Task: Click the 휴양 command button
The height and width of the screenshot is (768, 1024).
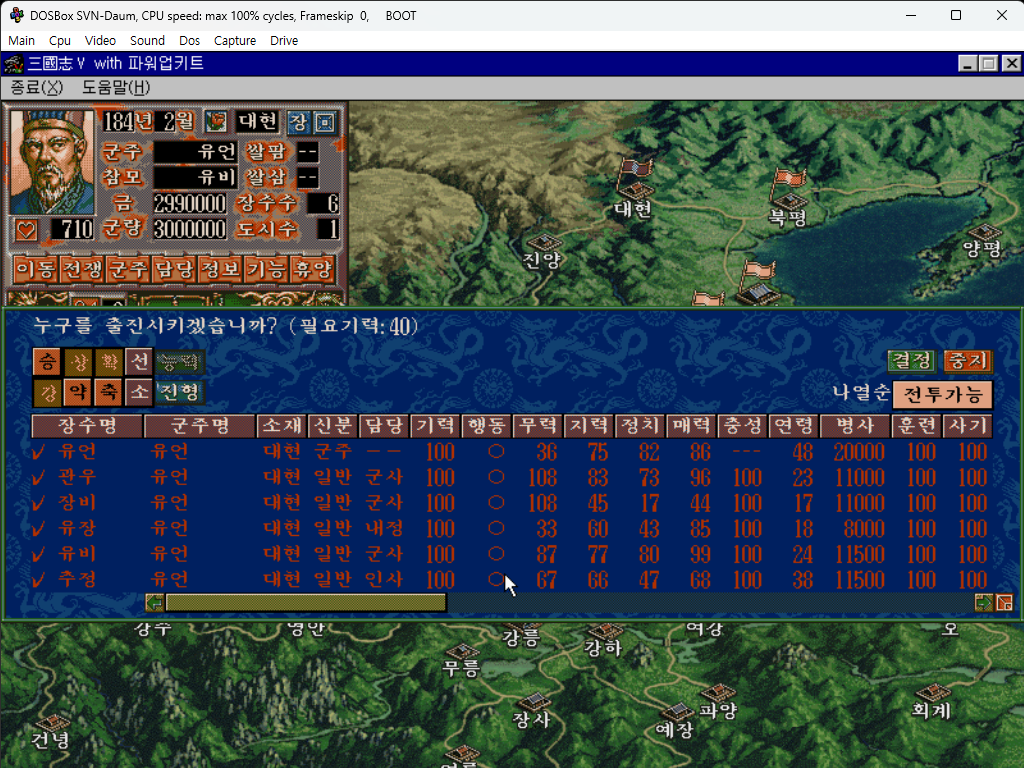Action: (x=313, y=269)
